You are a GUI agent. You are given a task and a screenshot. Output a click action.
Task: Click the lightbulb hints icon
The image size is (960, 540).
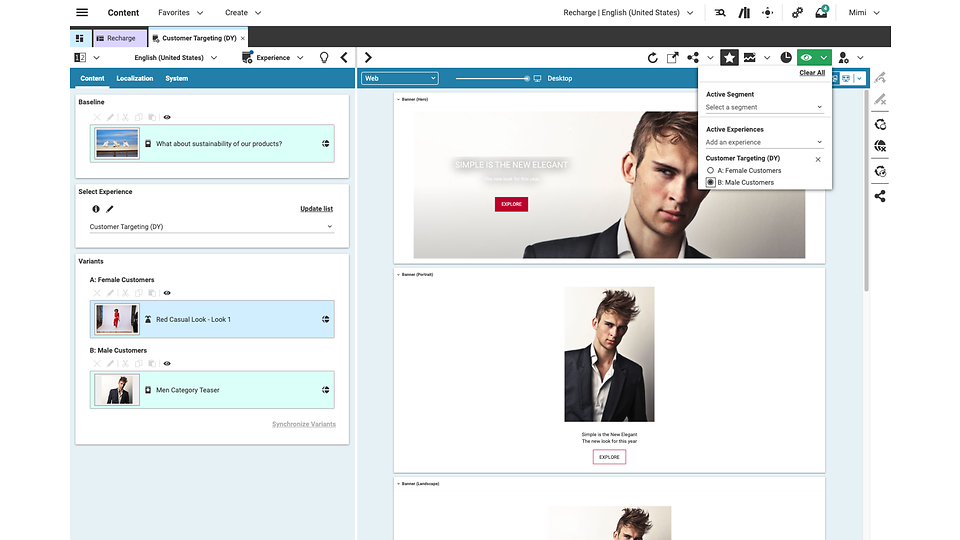tap(324, 58)
